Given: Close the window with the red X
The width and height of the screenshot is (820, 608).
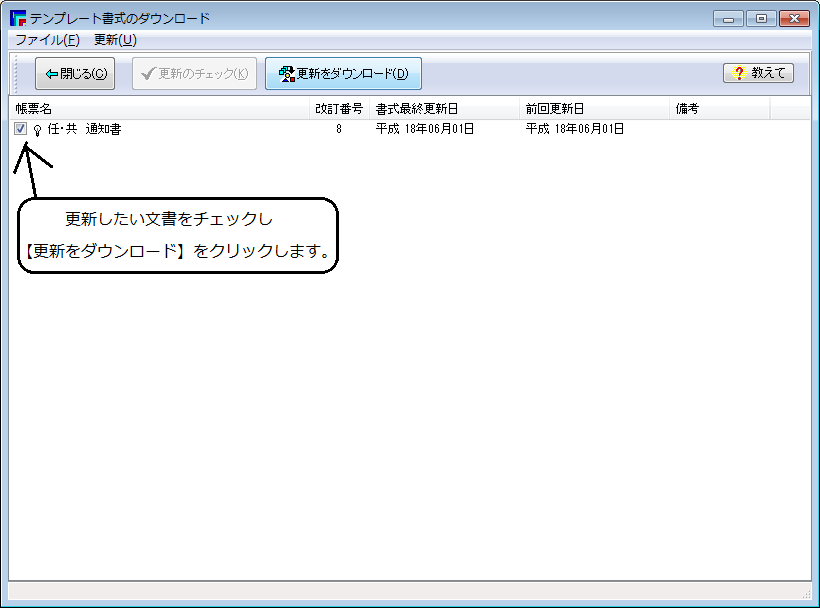Looking at the screenshot, I should [793, 19].
